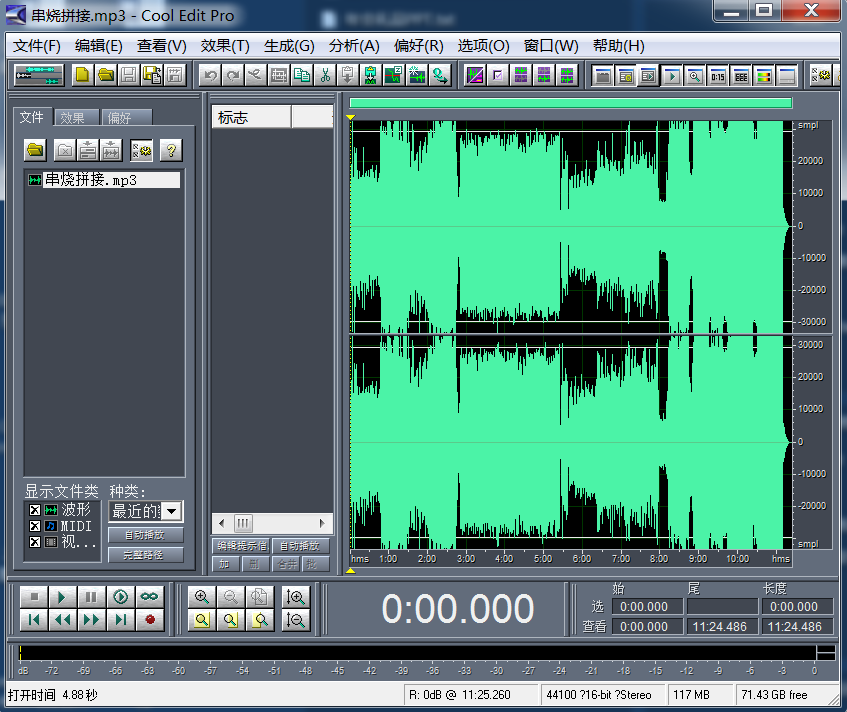Screen dimensions: 847x712
Task: Click the multitrack view switch icon
Action: coord(39,75)
